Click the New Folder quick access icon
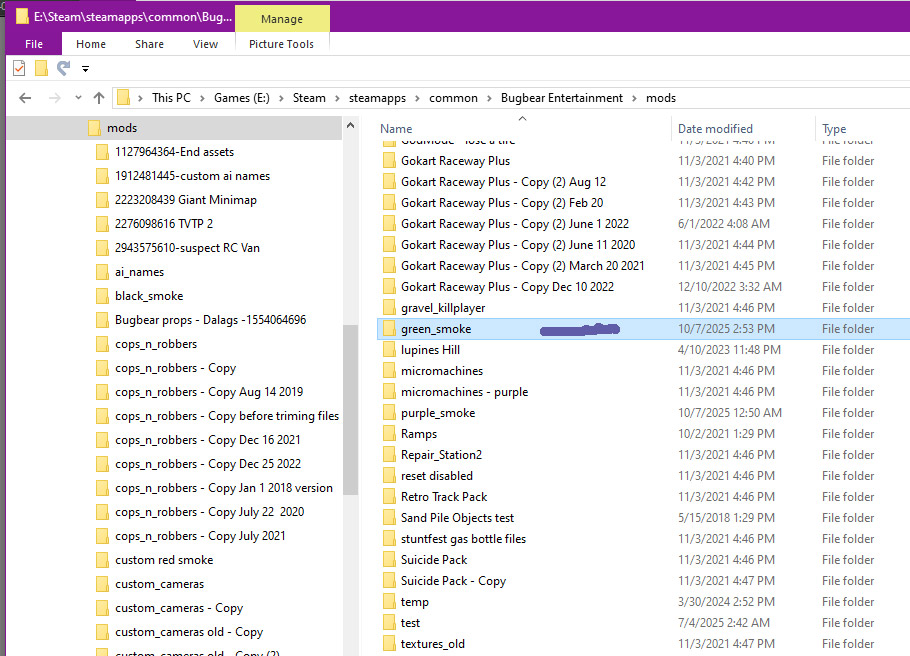Screen dimensions: 910x656 41,68
